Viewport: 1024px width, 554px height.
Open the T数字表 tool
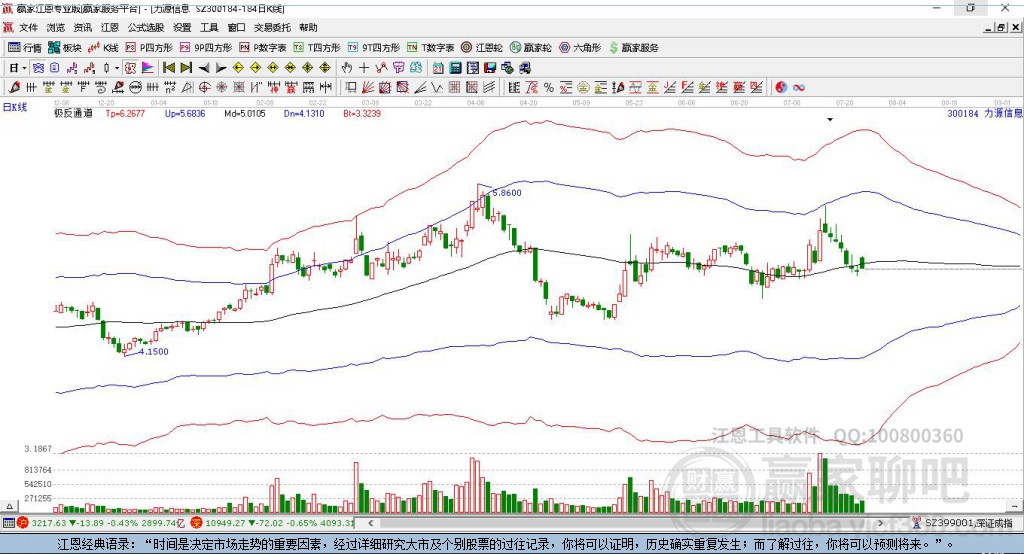click(x=430, y=48)
